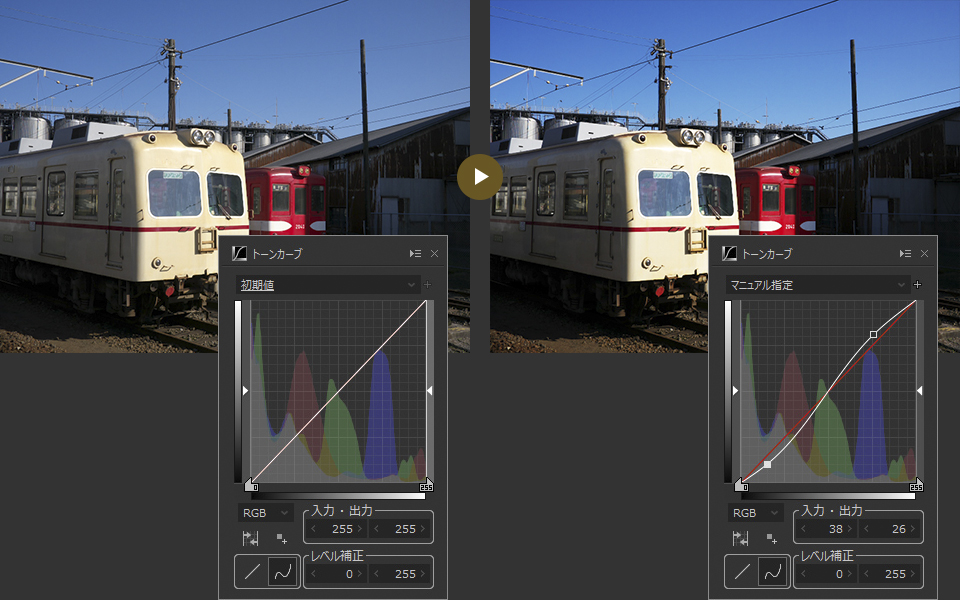Select the straight line curve mode in right panel

click(x=742, y=572)
